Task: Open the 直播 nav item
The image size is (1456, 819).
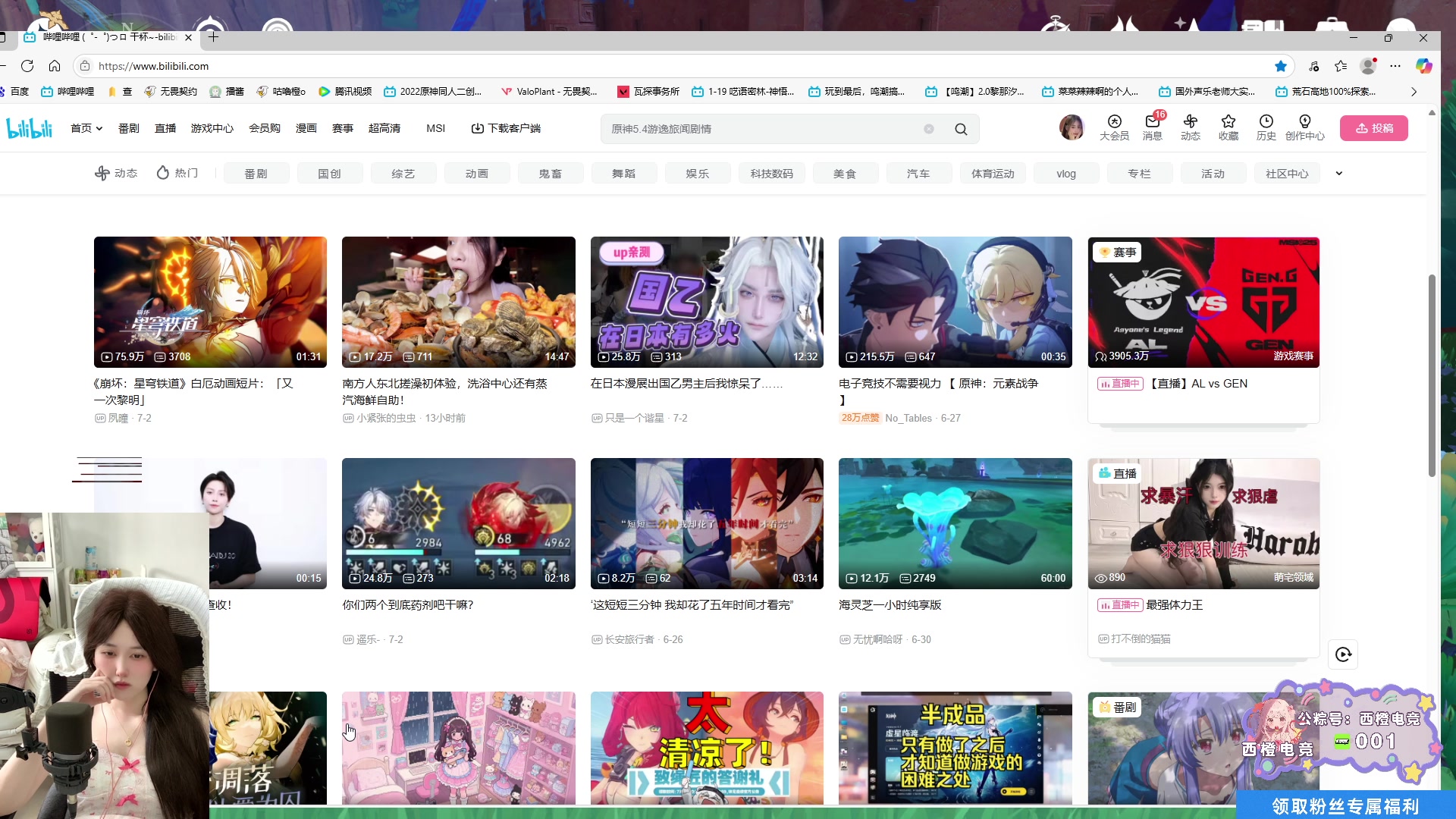Action: [165, 128]
